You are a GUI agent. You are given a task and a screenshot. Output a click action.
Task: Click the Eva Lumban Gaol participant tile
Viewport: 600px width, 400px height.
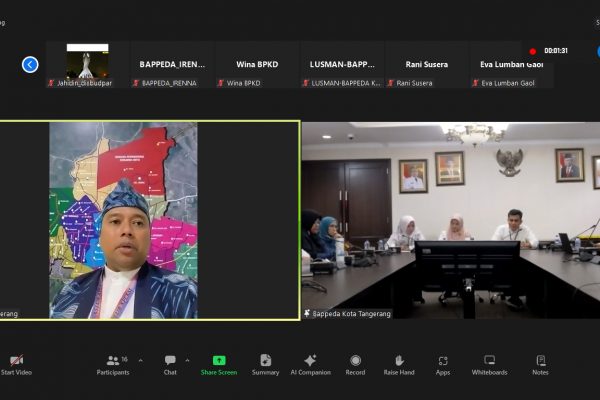(x=512, y=65)
